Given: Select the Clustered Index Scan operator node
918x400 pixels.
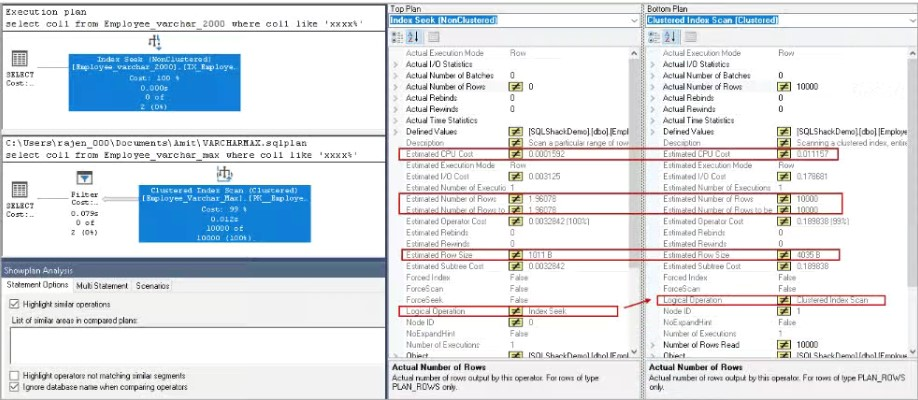Looking at the screenshot, I should [x=225, y=214].
